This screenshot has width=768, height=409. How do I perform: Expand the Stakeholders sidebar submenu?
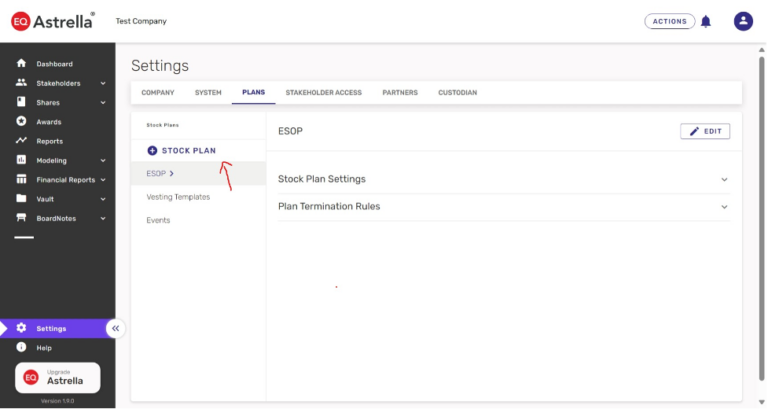(x=103, y=83)
